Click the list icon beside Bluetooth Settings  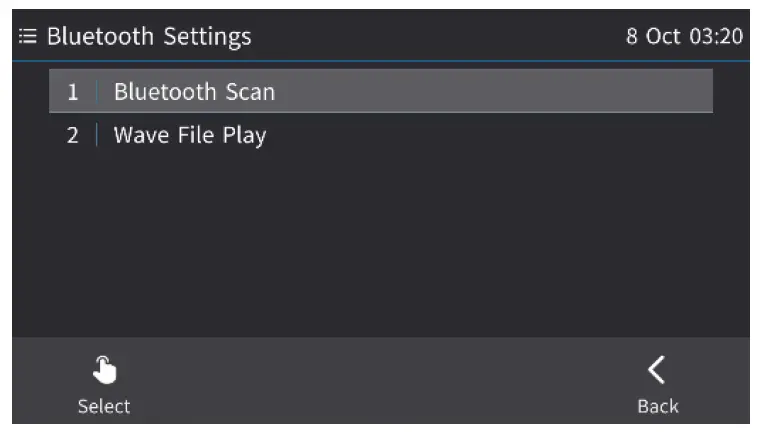(27, 38)
